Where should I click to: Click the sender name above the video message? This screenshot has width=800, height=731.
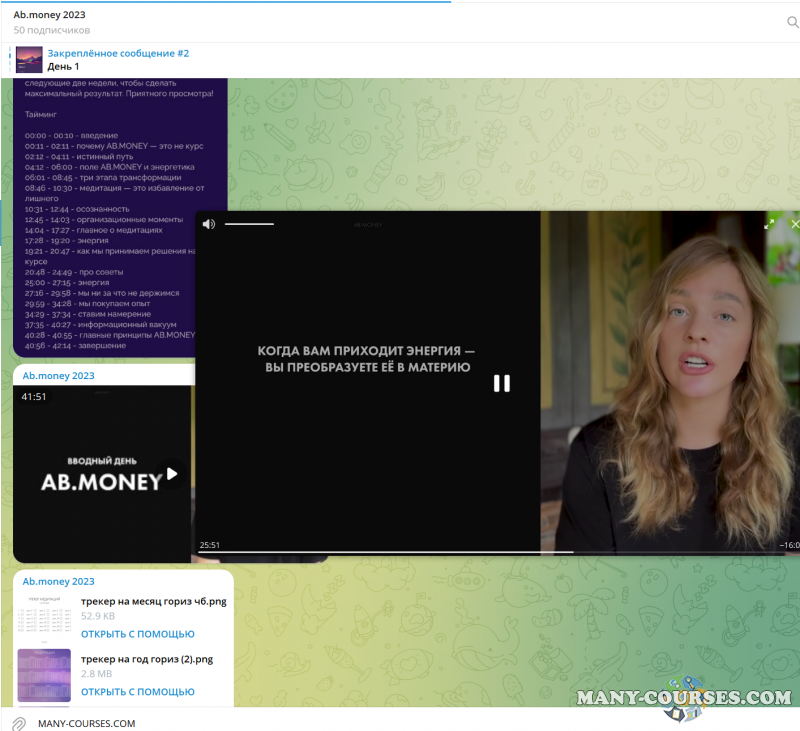58,376
